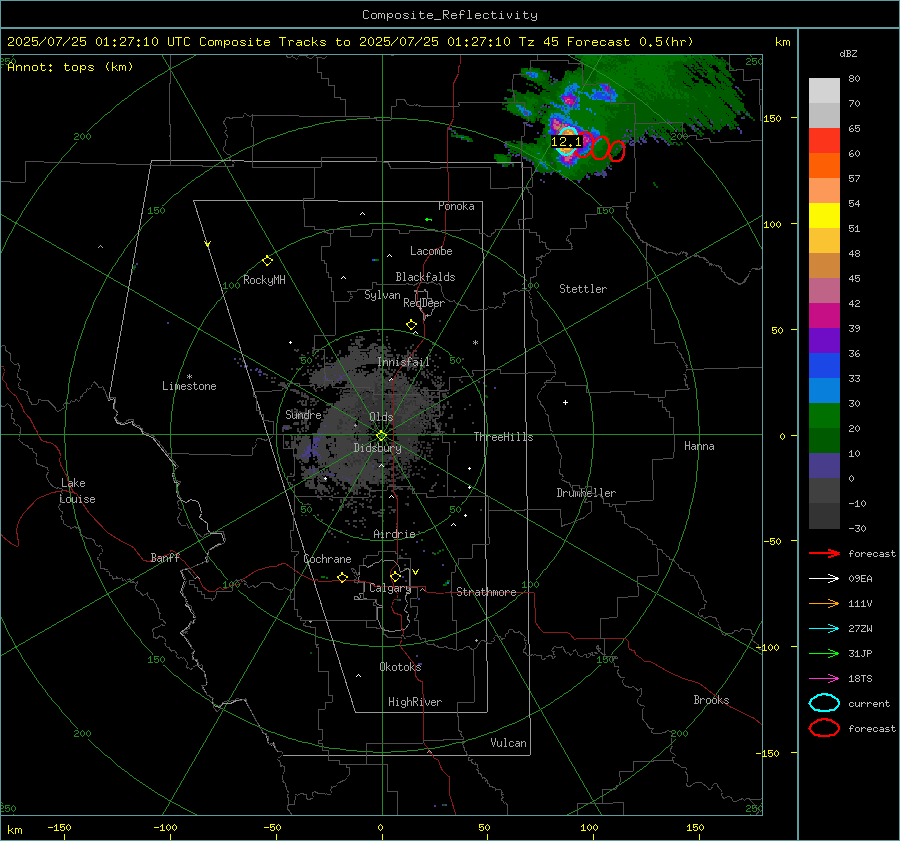Viewport: 900px width, 841px height.
Task: Select the 42 dBZ magenta swatch
Action: pyautogui.click(x=824, y=315)
